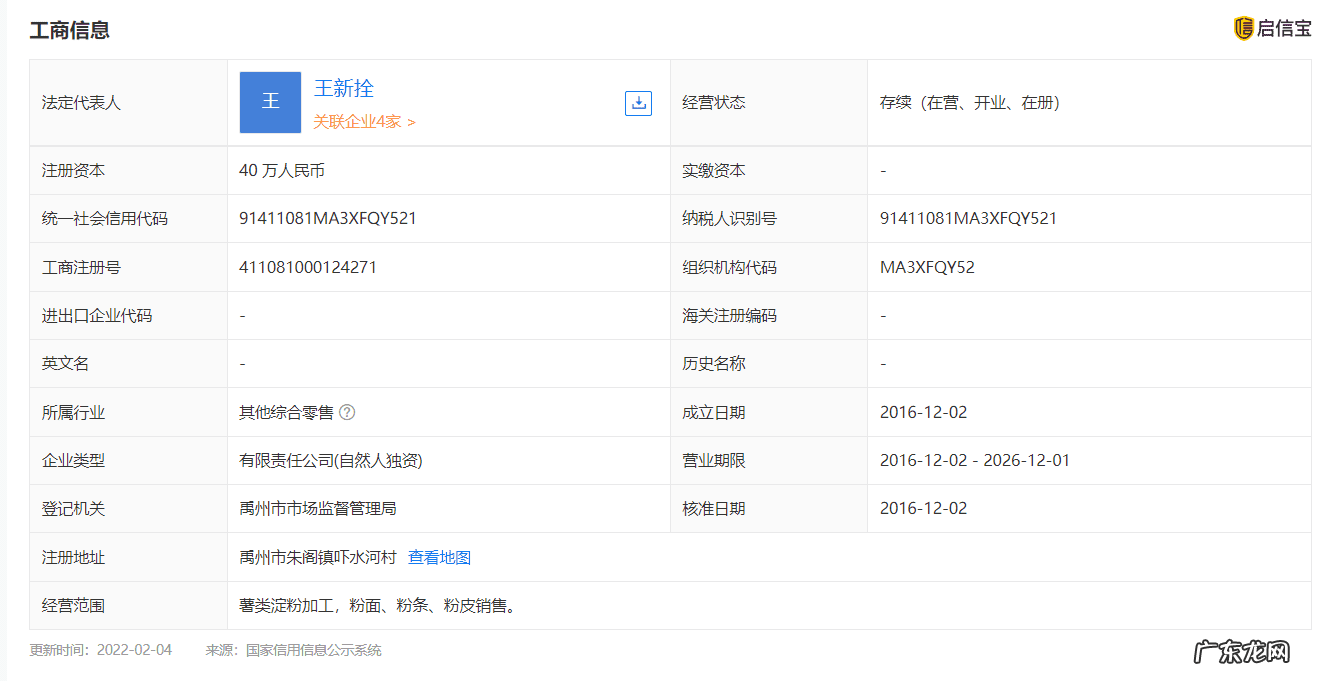Click the 启信宝 brand name text
This screenshot has height=681, width=1328.
click(1284, 29)
